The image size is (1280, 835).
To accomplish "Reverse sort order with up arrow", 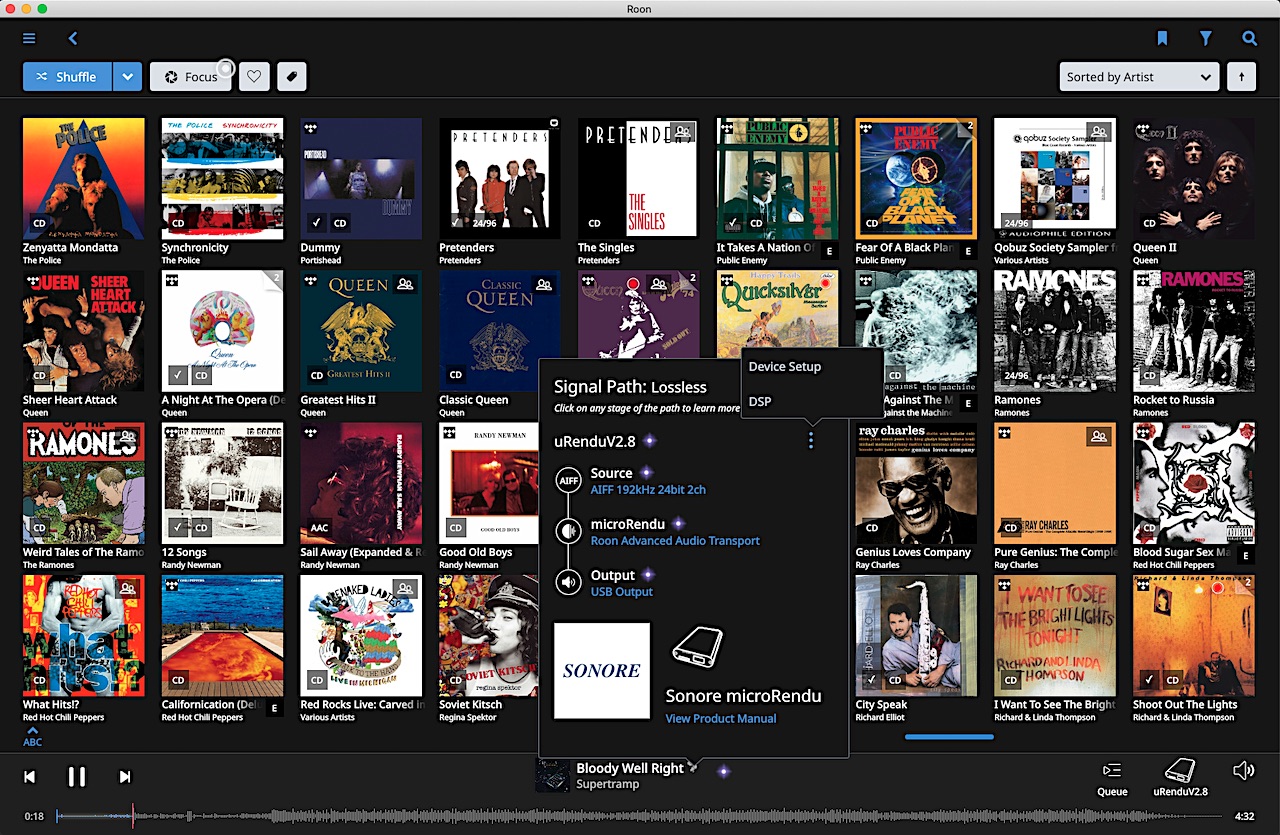I will tap(1241, 77).
